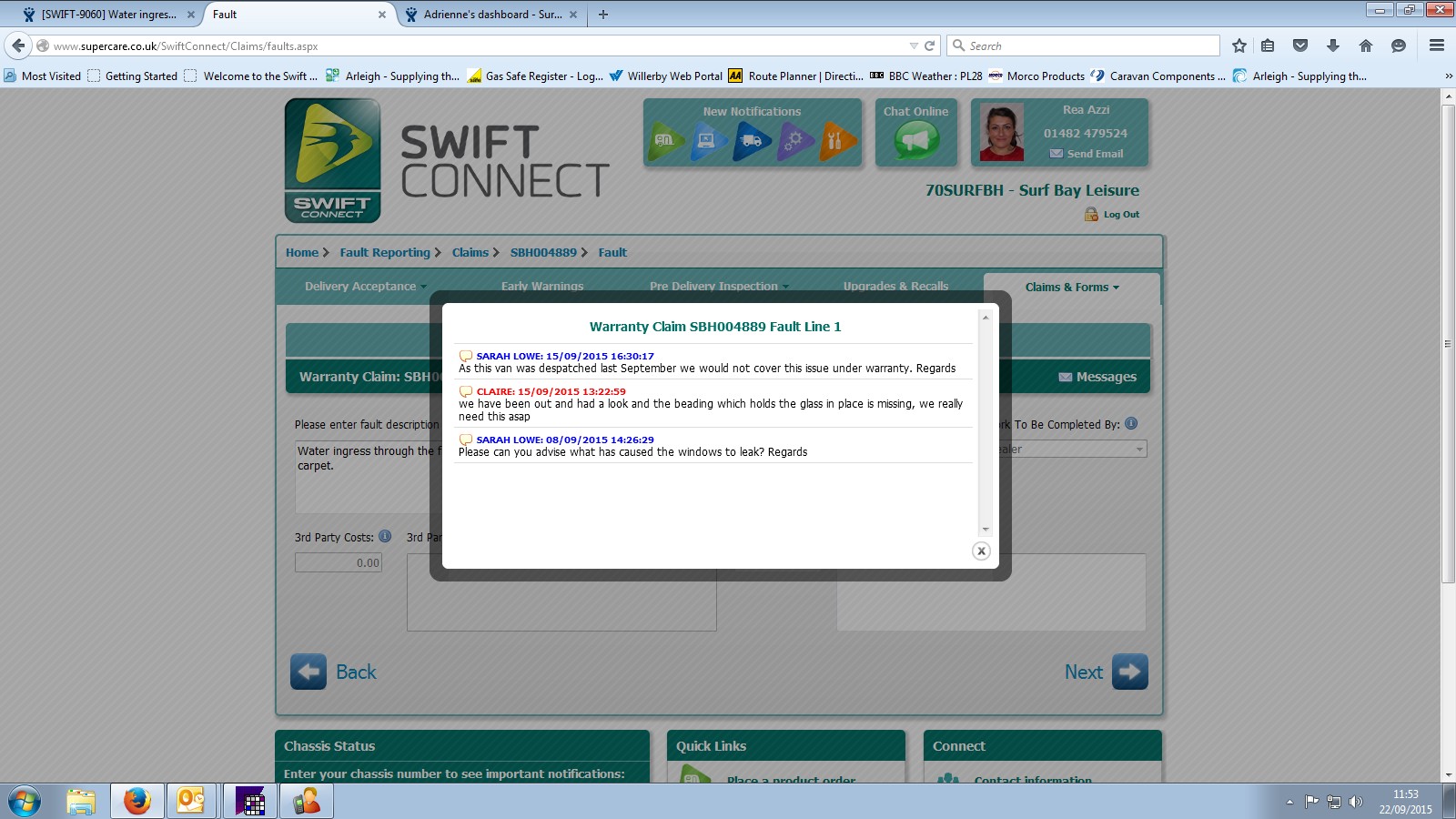Open the delivery truck notification icon
1456x819 pixels.
point(753,141)
